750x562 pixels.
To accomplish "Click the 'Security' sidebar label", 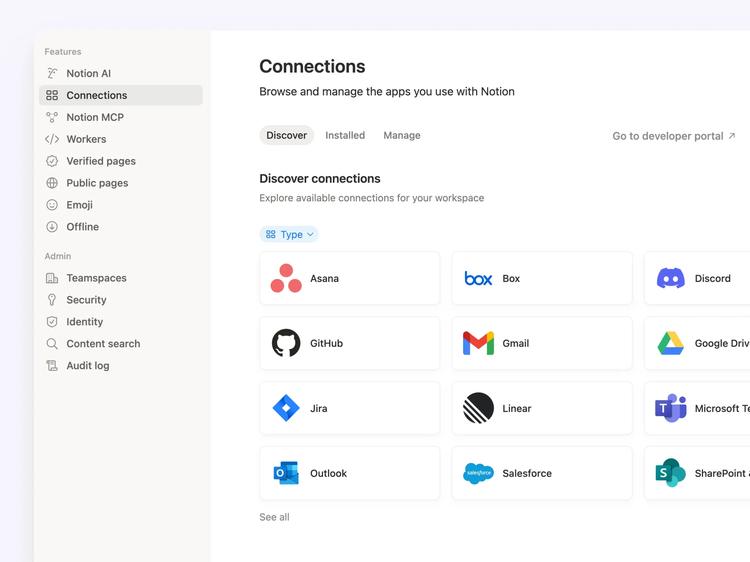I will pyautogui.click(x=86, y=300).
